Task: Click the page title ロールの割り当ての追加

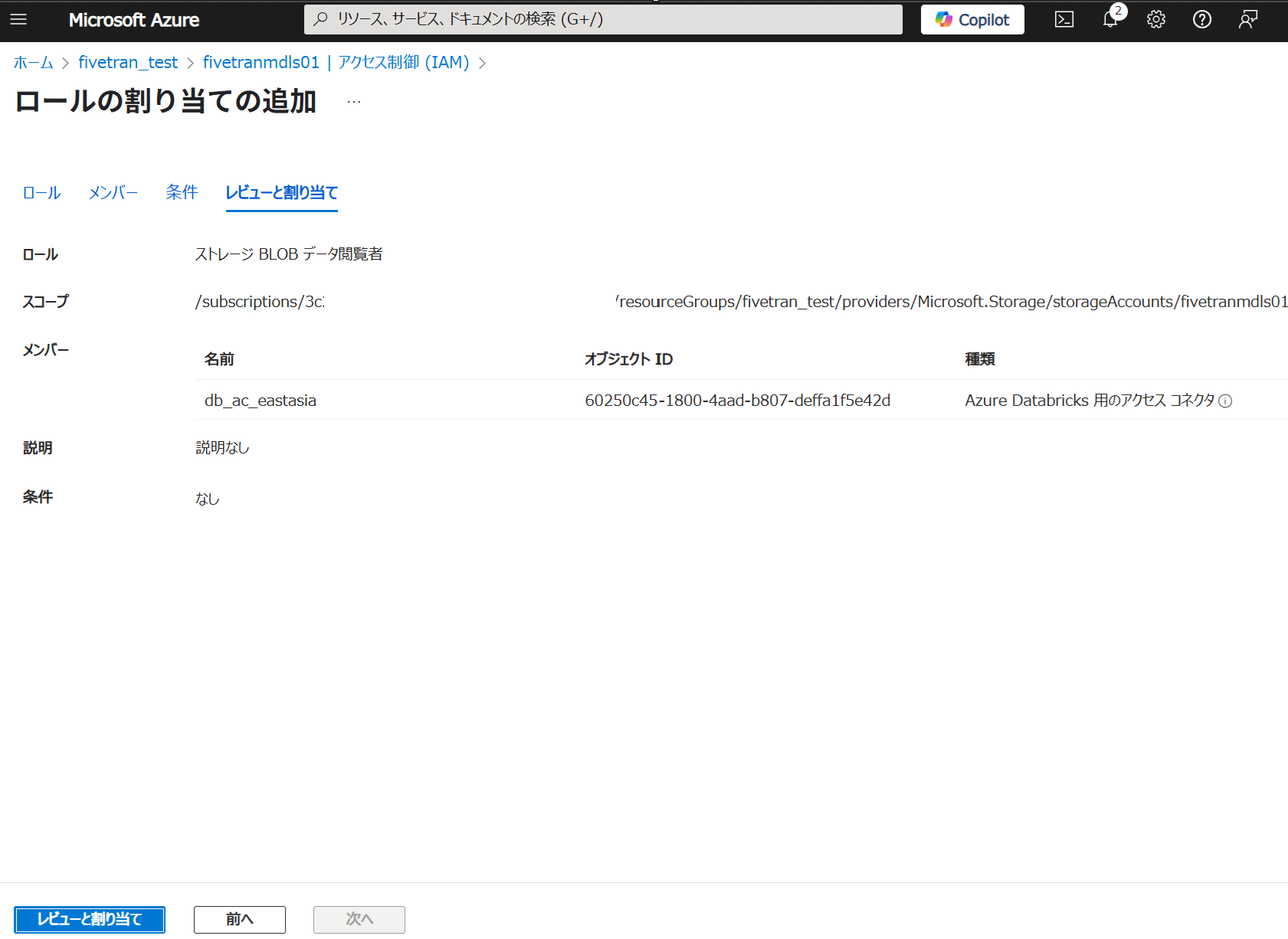Action: tap(166, 101)
